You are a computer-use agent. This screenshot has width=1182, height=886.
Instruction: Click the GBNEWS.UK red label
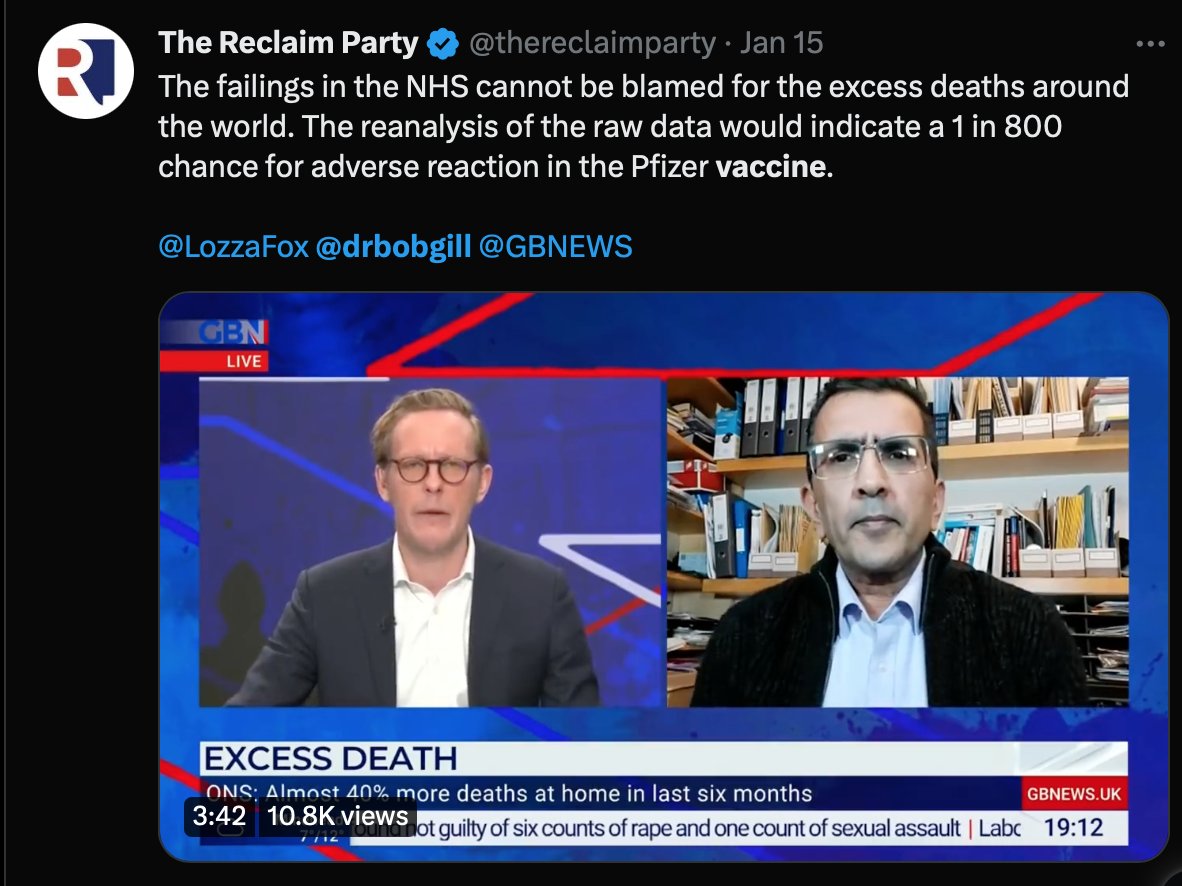click(1073, 794)
